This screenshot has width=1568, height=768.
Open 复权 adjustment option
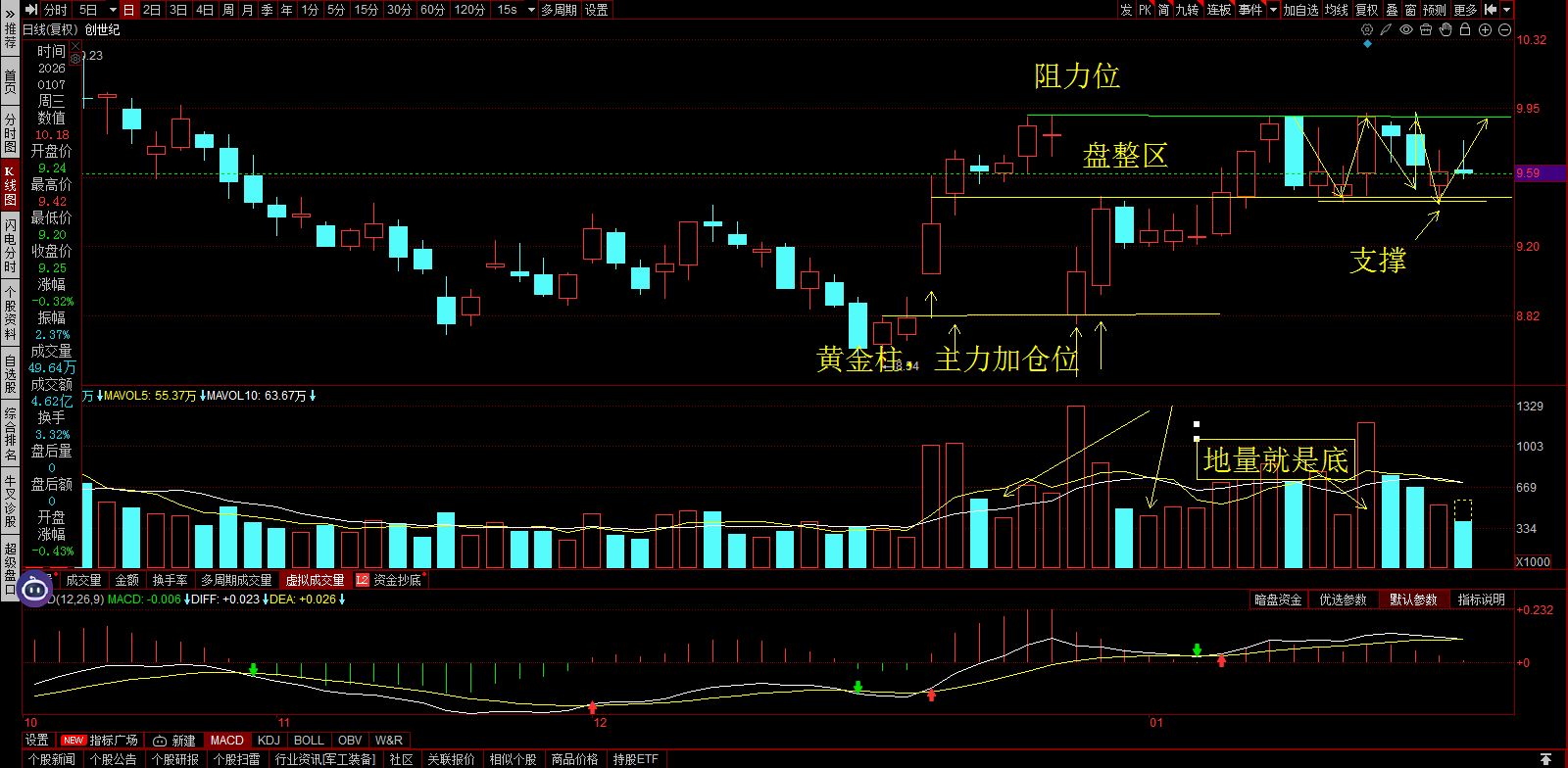tap(1367, 10)
